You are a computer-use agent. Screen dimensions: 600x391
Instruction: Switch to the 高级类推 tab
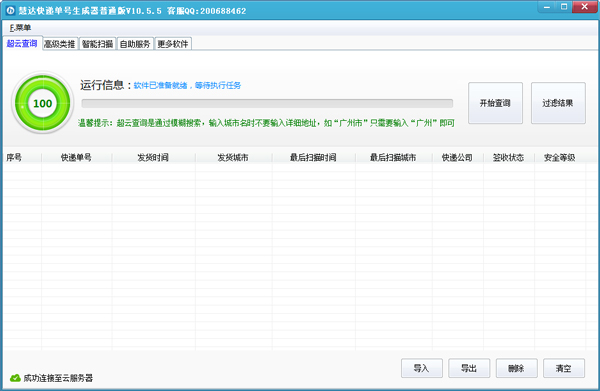[x=59, y=44]
